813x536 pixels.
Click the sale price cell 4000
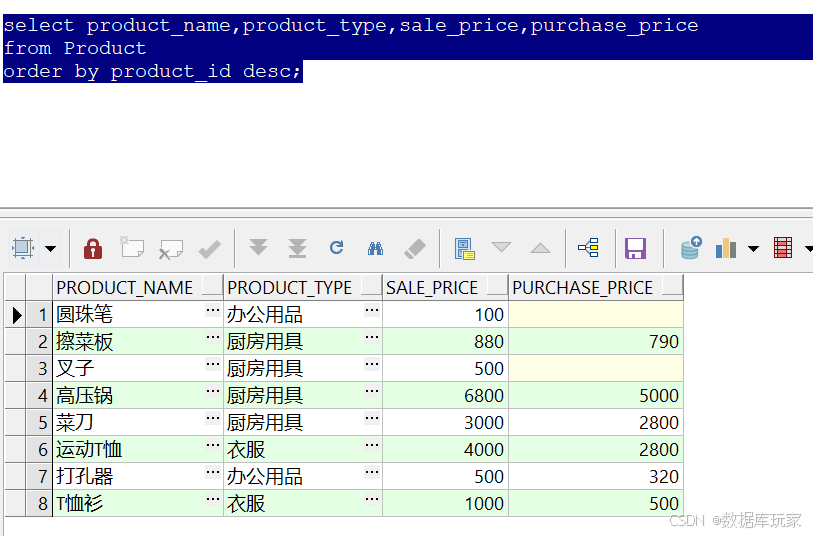[x=445, y=449]
